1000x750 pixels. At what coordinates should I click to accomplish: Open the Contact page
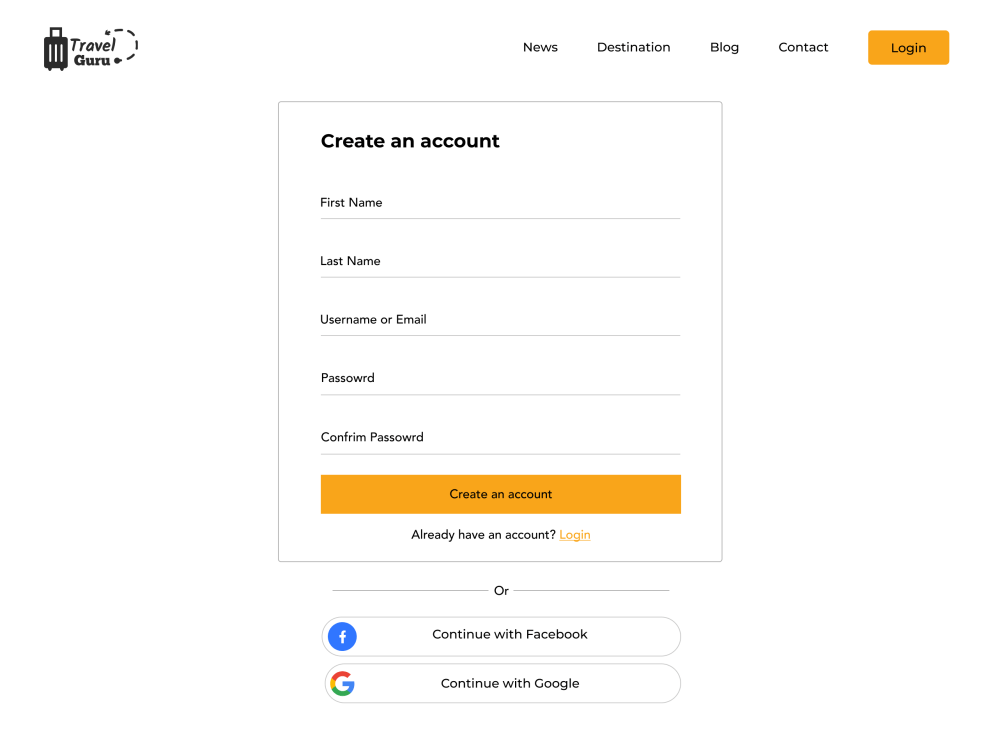803,47
